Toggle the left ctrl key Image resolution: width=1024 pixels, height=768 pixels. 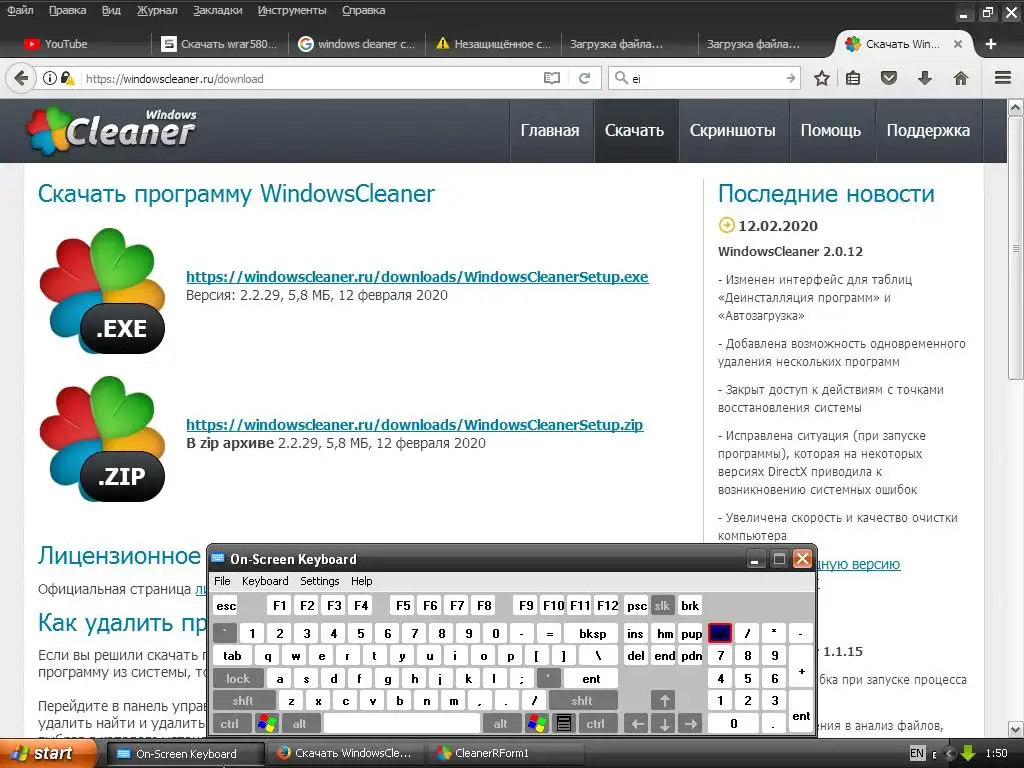pyautogui.click(x=229, y=723)
